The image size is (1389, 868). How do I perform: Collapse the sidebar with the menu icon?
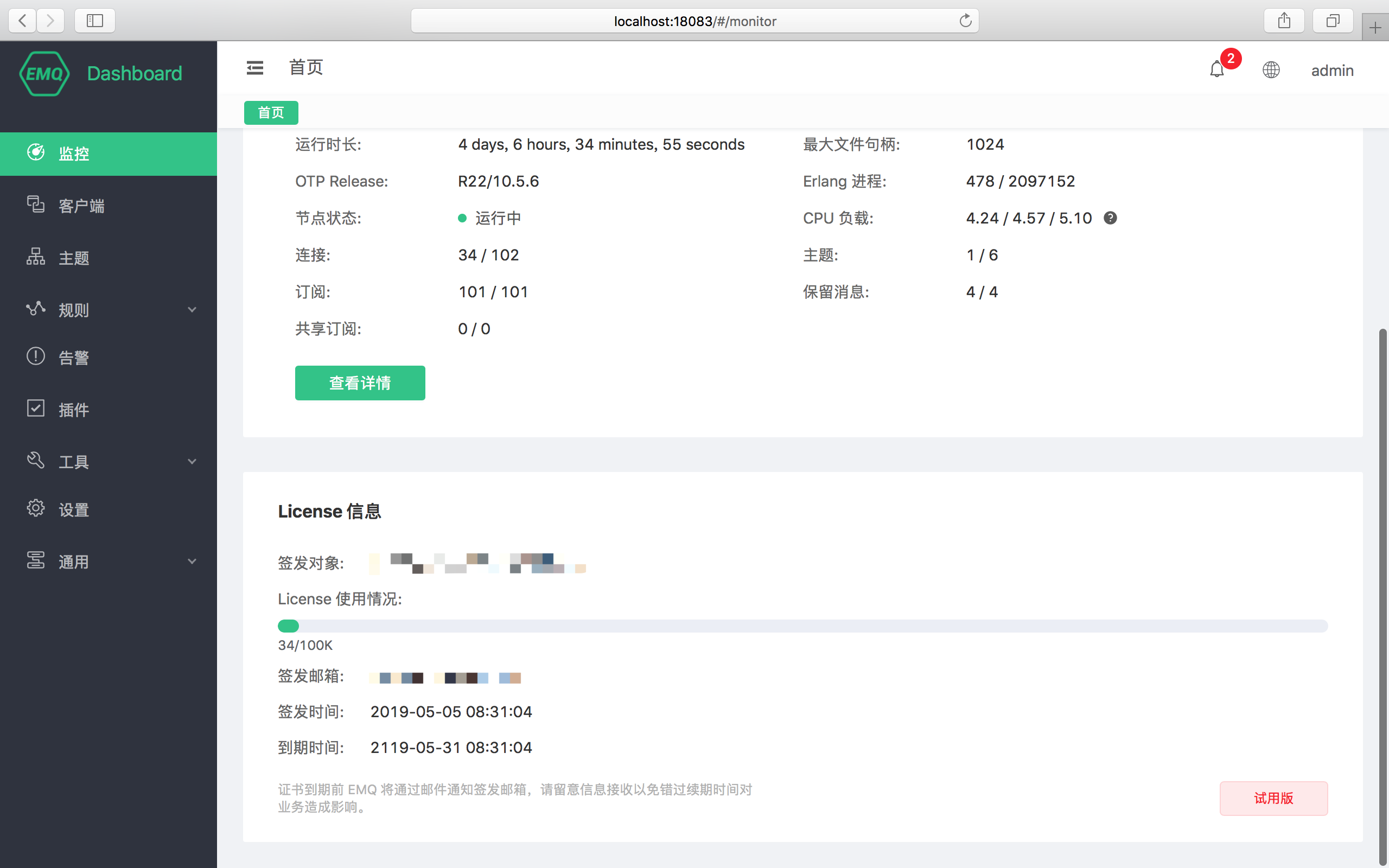(x=255, y=67)
